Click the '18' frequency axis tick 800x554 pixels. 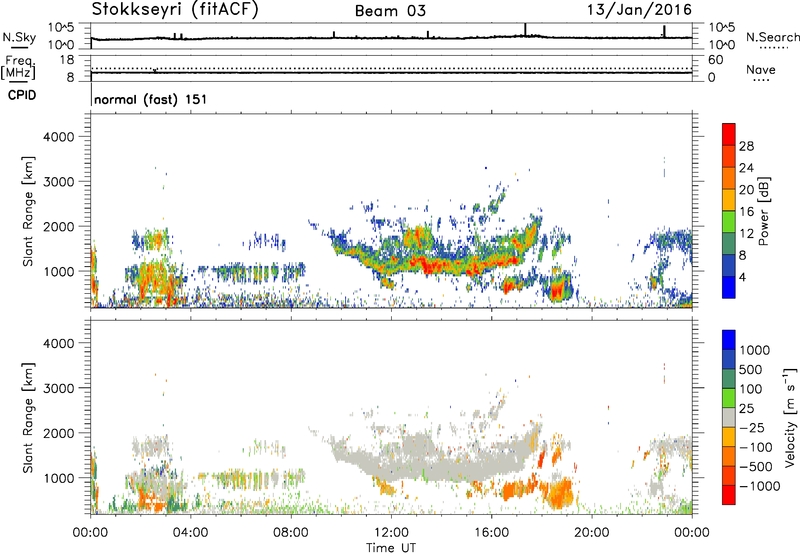[x=67, y=60]
